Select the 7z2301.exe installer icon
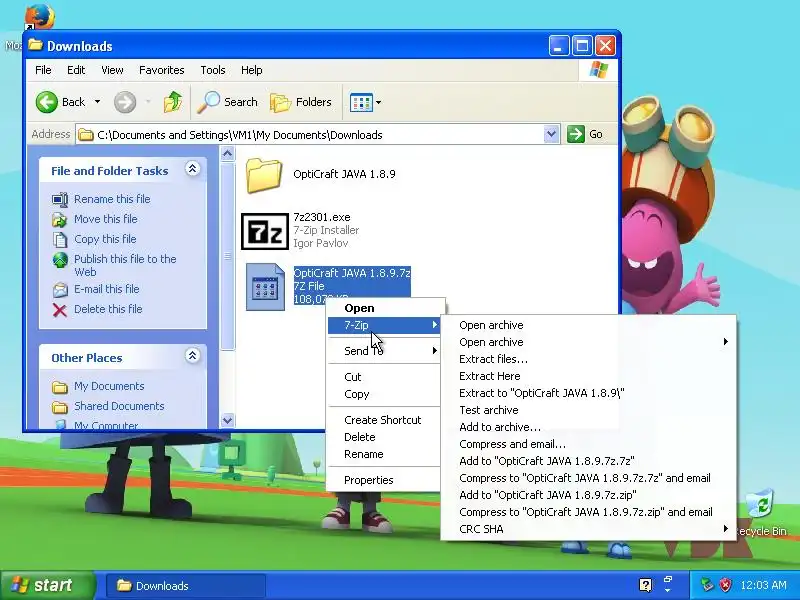Image resolution: width=800 pixels, height=600 pixels. [x=265, y=231]
